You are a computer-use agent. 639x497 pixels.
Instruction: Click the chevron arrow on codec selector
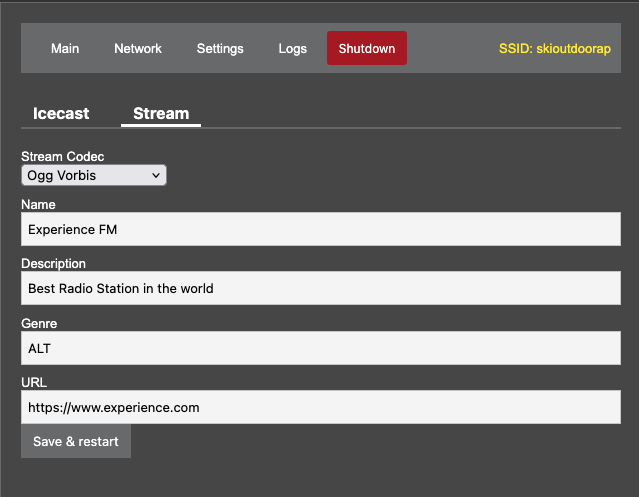coord(155,175)
